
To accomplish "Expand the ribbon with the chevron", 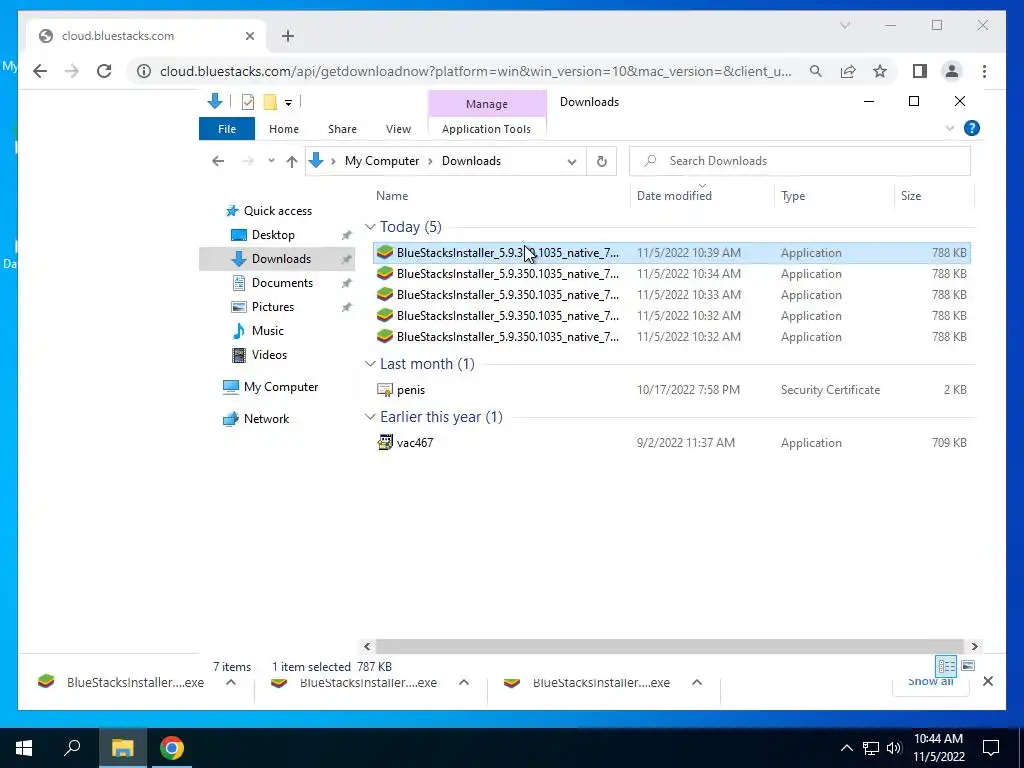I will [950, 129].
